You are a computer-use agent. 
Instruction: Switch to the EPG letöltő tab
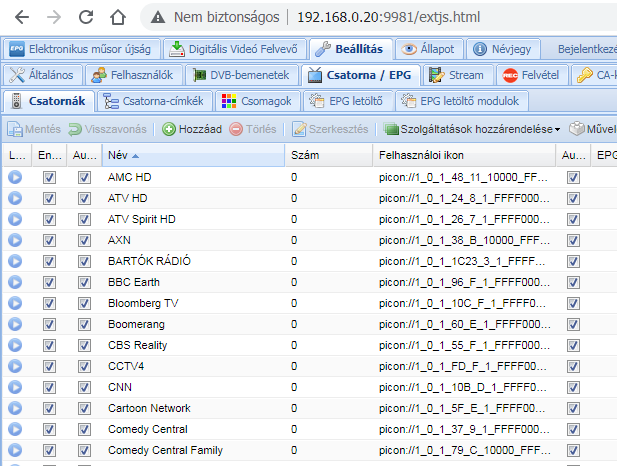[x=348, y=101]
